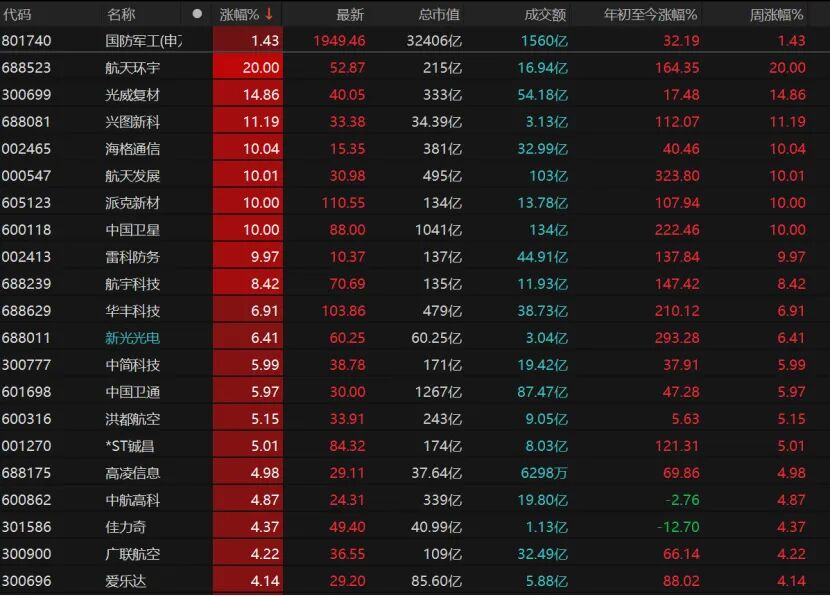Click the *ST铖昌 stock name
The image size is (830, 596).
[132, 446]
